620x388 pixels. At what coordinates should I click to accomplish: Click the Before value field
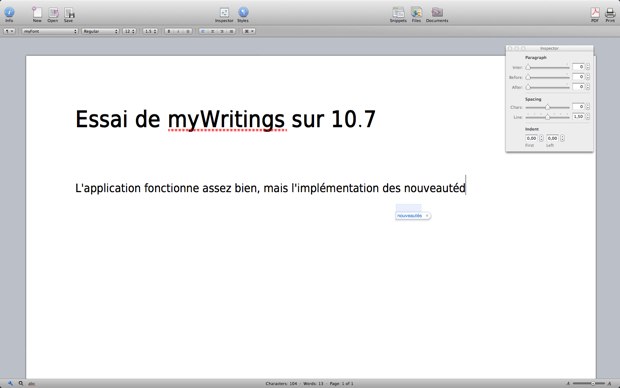tap(578, 77)
